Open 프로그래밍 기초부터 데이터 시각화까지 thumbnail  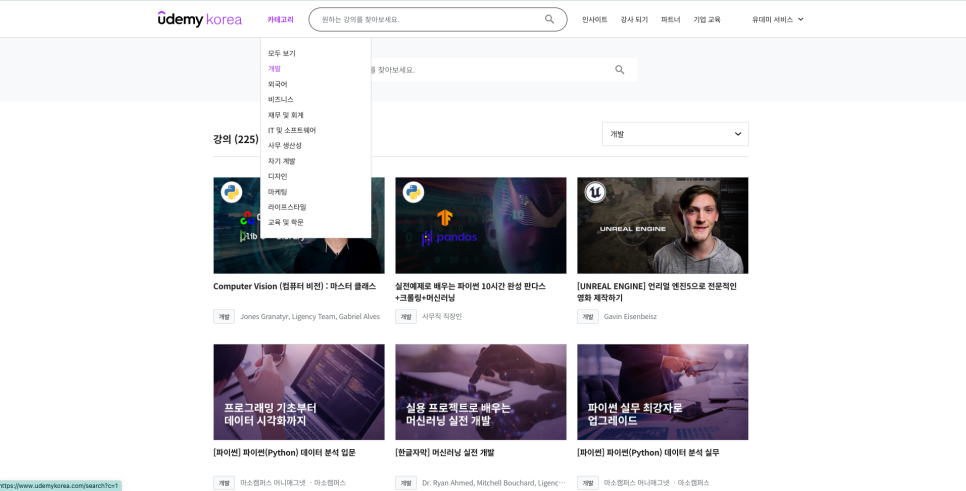299,392
